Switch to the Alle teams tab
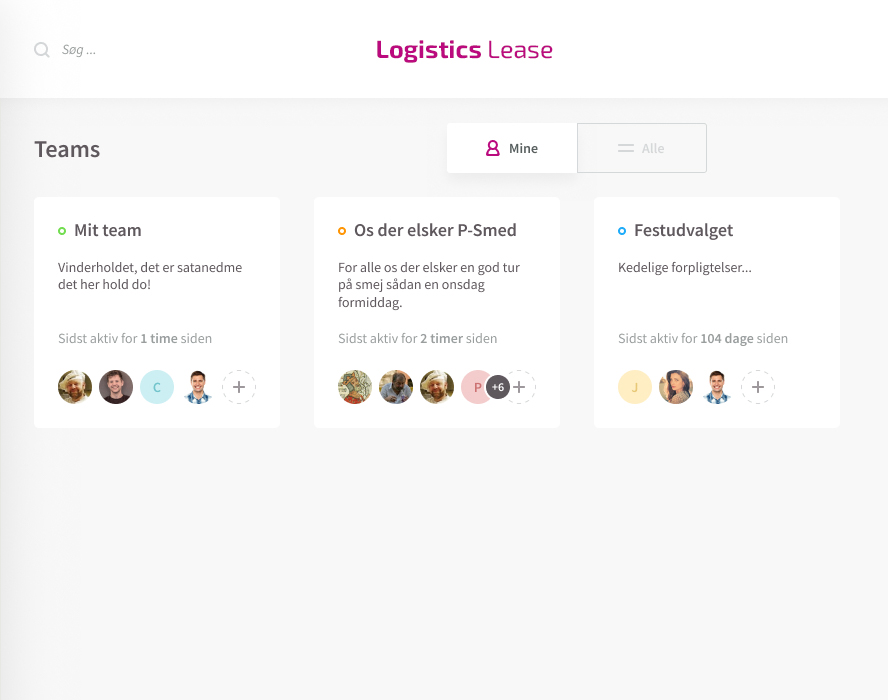Screen dimensions: 888x700 click(642, 148)
